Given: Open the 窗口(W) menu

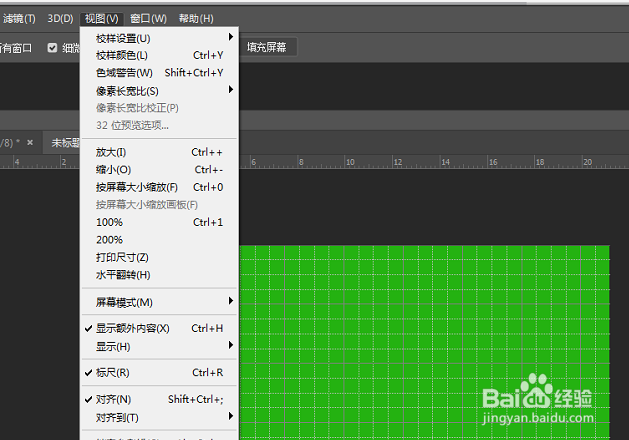Looking at the screenshot, I should [148, 18].
